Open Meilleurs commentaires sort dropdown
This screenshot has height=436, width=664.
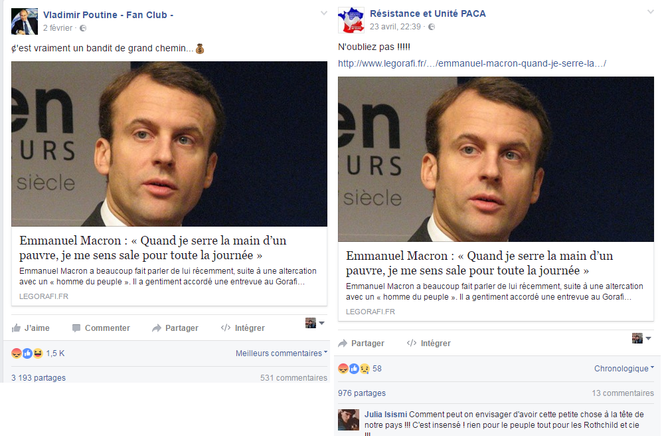pos(282,353)
